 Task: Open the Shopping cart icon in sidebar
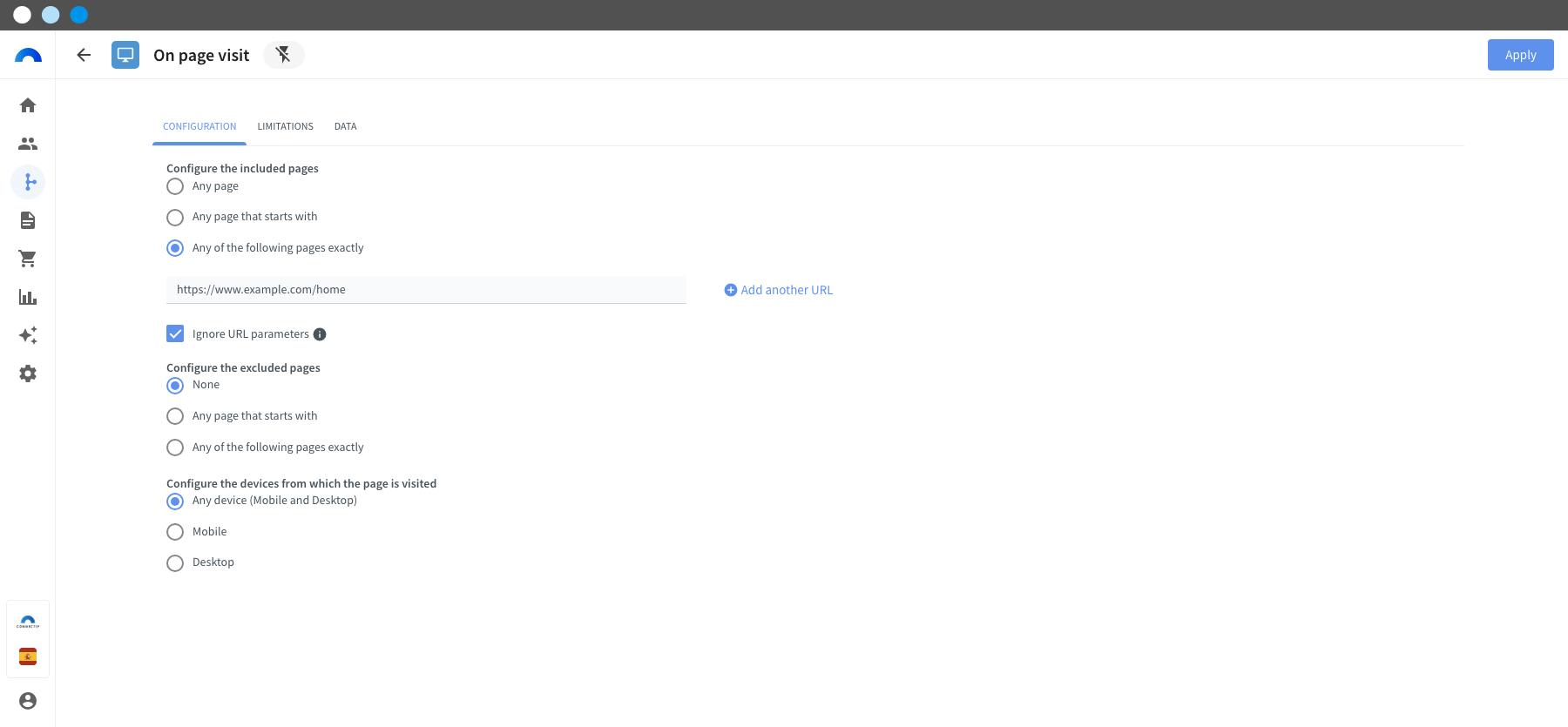coord(28,259)
